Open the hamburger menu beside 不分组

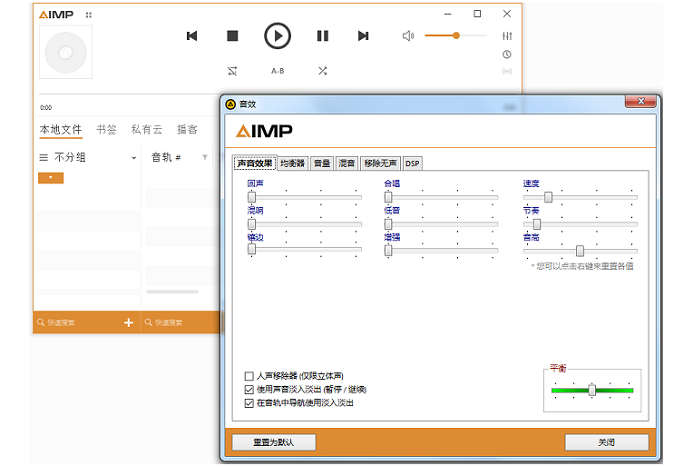[x=43, y=158]
